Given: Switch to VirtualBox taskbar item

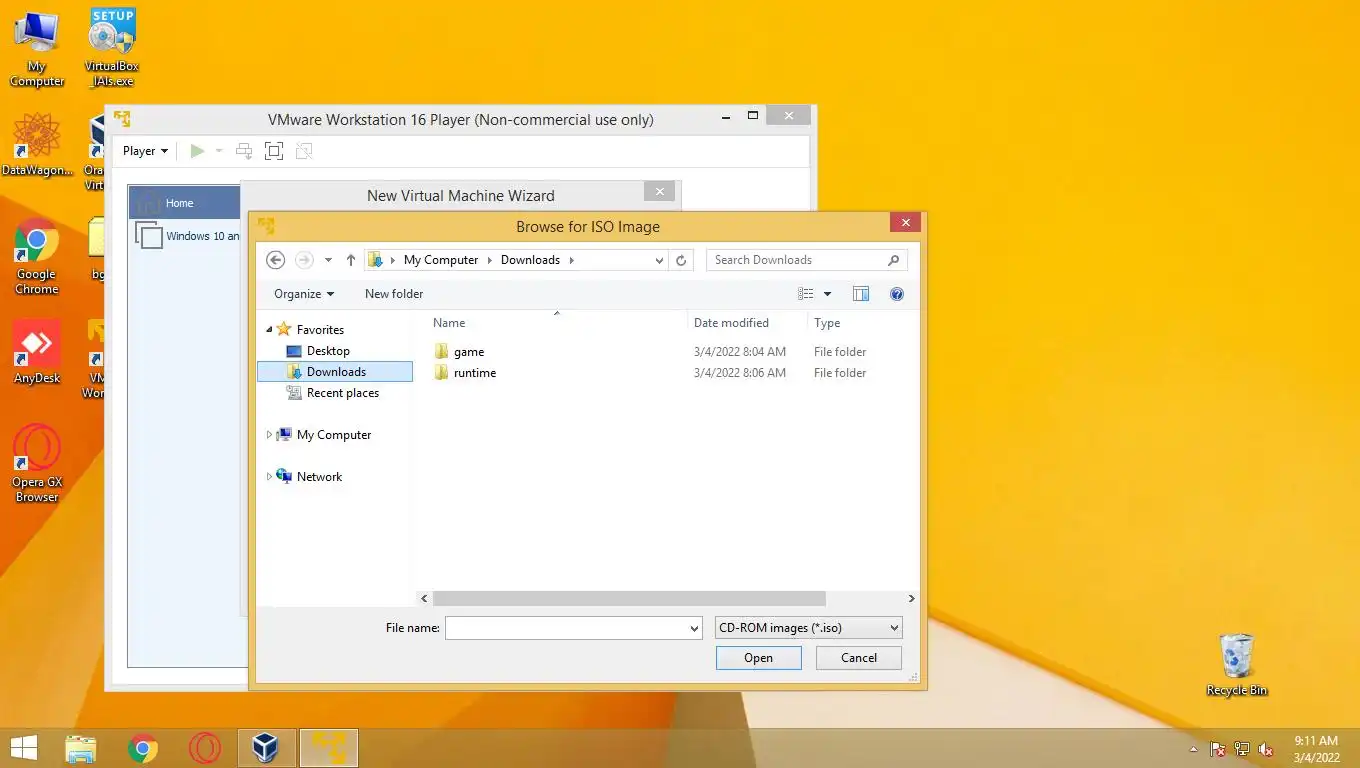Looking at the screenshot, I should [267, 748].
